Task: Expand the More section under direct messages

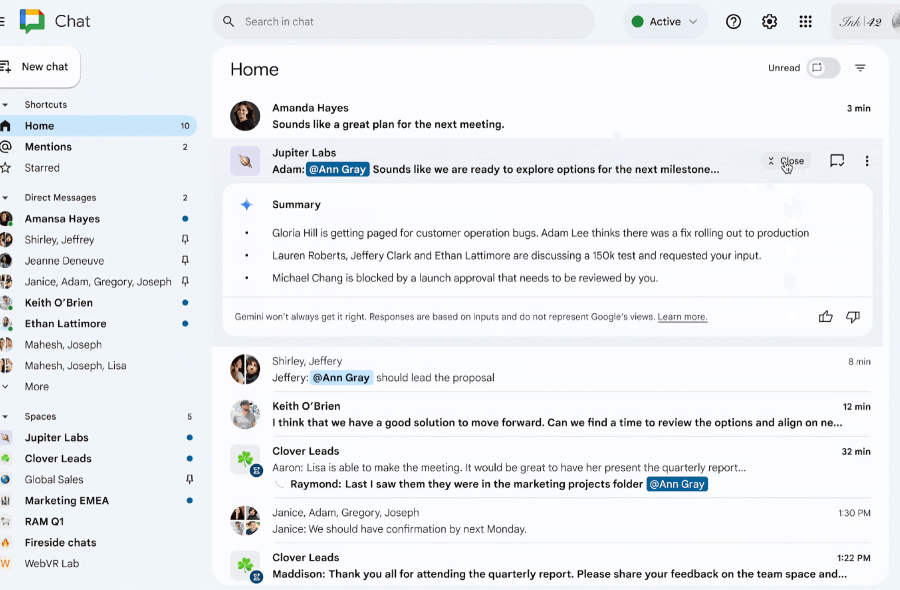Action: (35, 386)
